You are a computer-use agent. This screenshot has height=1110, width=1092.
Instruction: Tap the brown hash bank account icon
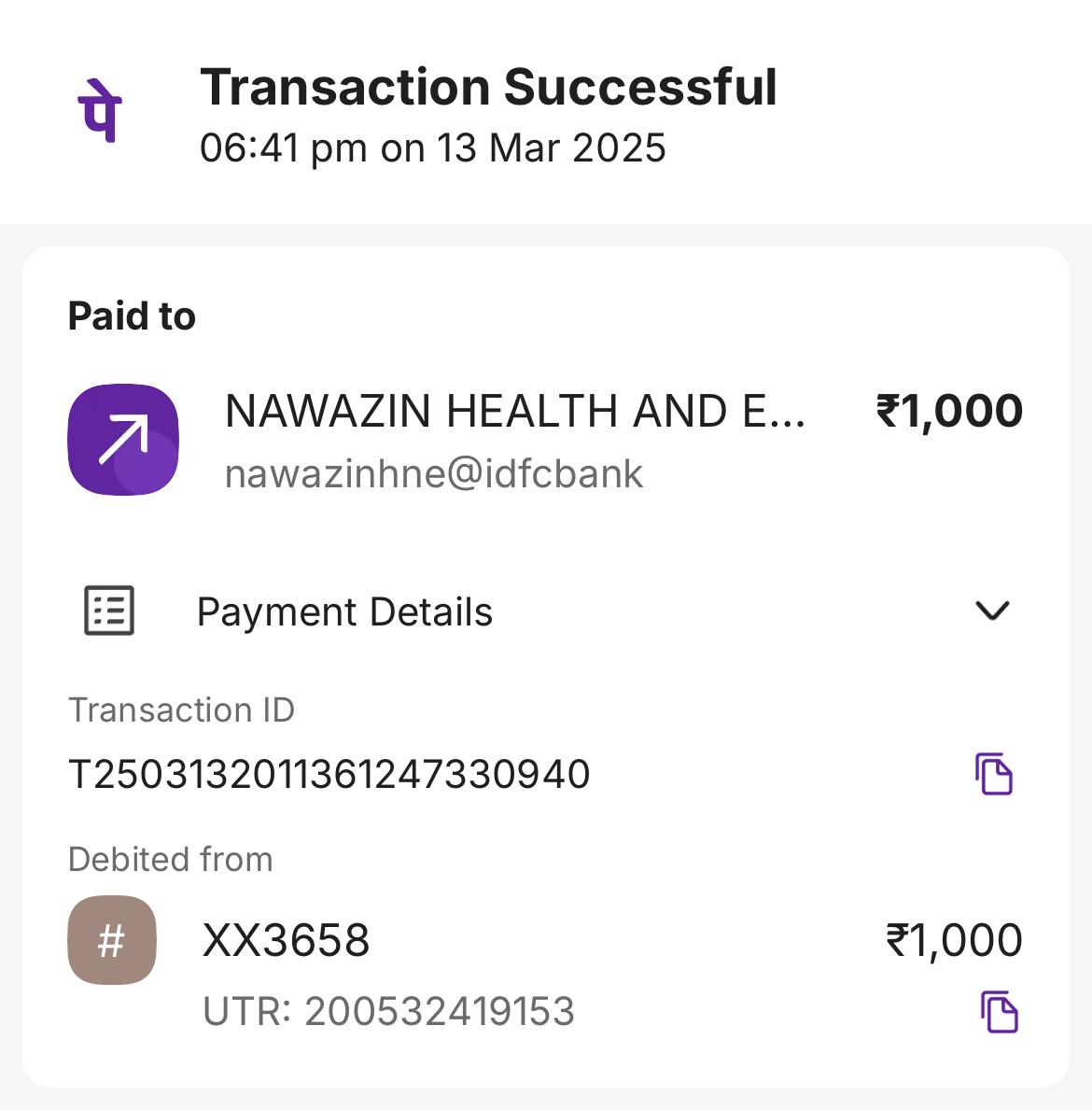point(112,940)
